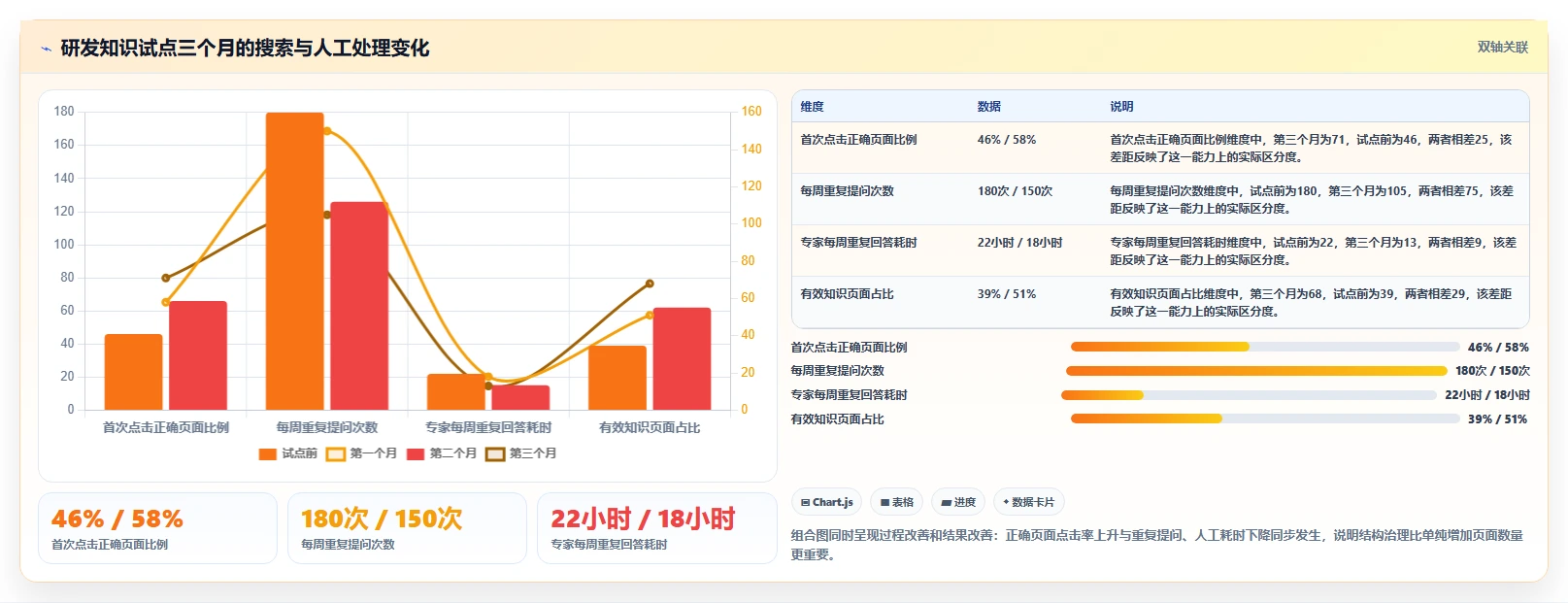1568x603 pixels.
Task: Click the 数据 table column header
Action: pos(989,107)
